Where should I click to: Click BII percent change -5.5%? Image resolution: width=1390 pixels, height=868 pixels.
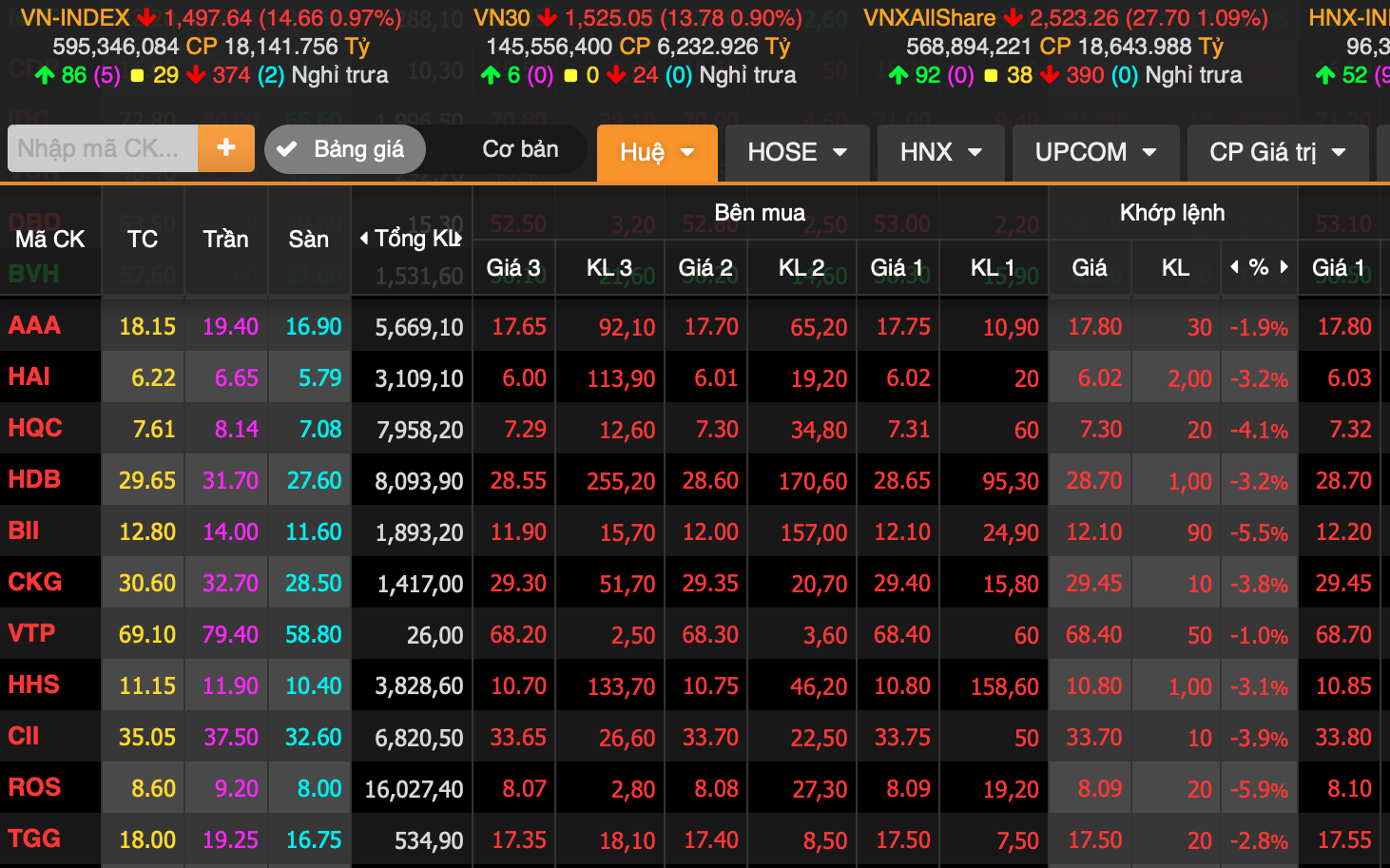pyautogui.click(x=1259, y=532)
